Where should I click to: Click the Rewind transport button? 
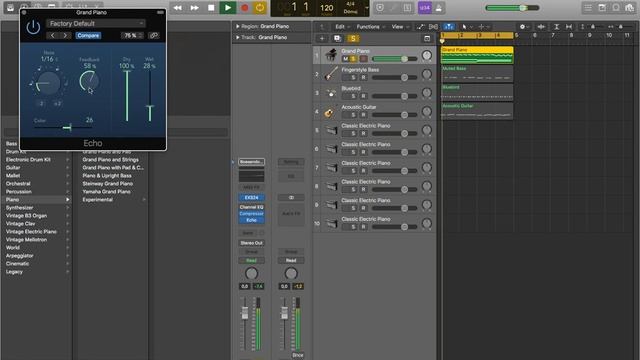[x=178, y=8]
